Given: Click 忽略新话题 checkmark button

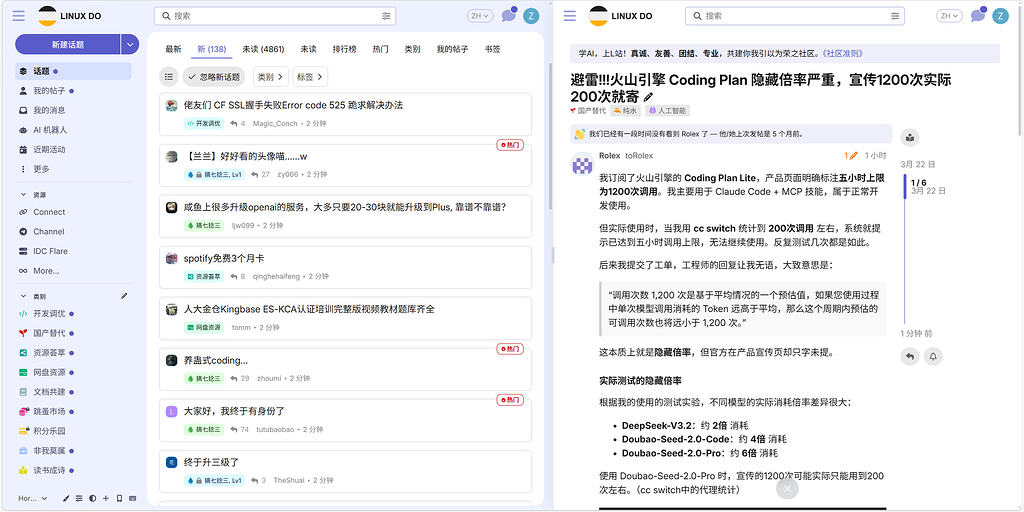Looking at the screenshot, I should (214, 76).
